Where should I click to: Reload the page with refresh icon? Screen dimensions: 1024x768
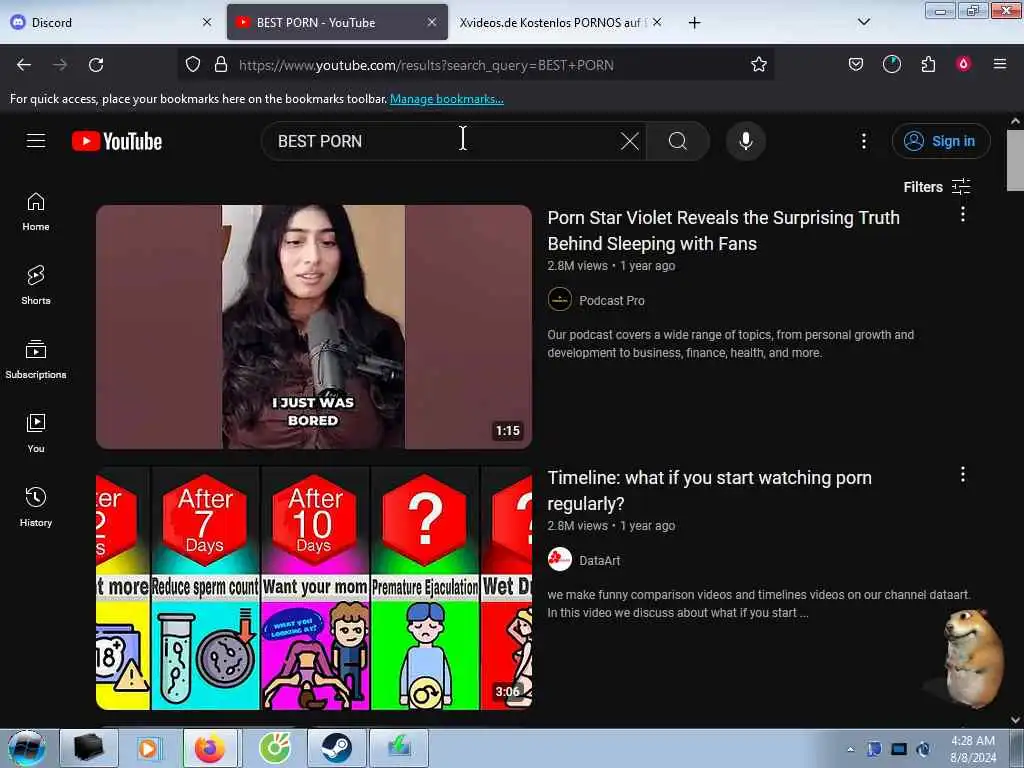[96, 65]
